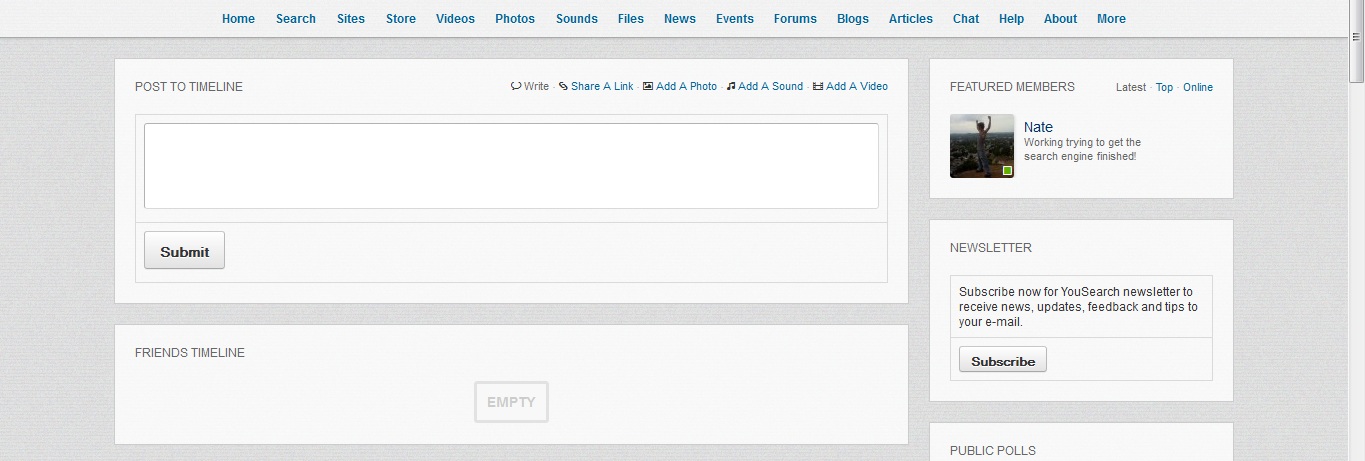Open the Videos section
This screenshot has width=1365, height=461.
click(x=455, y=19)
